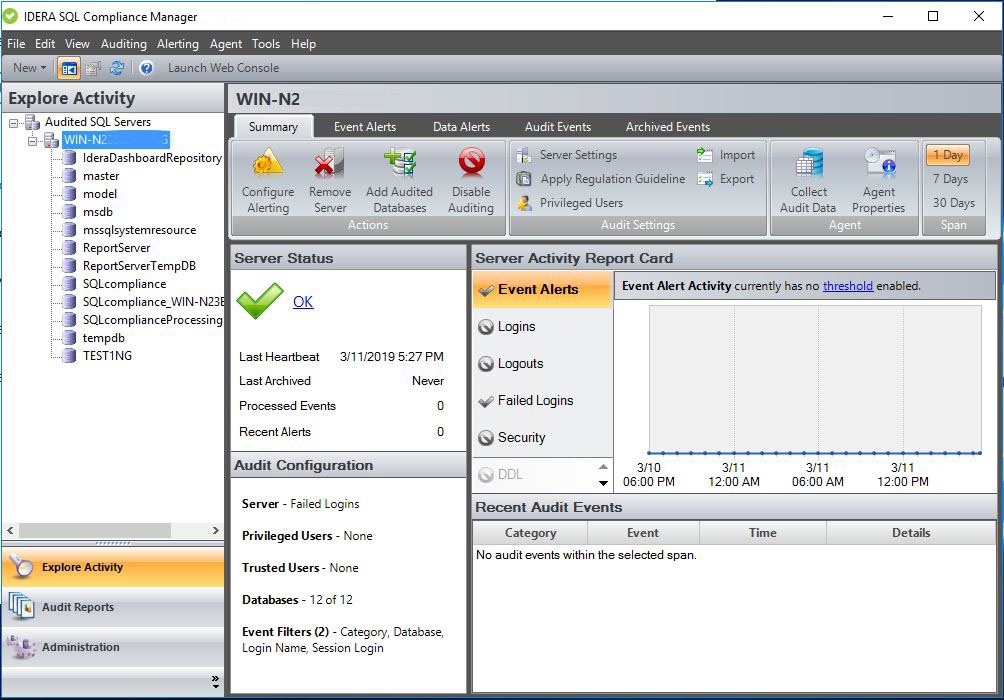Switch to the Archived Events tab
The image size is (1004, 700).
[x=668, y=127]
